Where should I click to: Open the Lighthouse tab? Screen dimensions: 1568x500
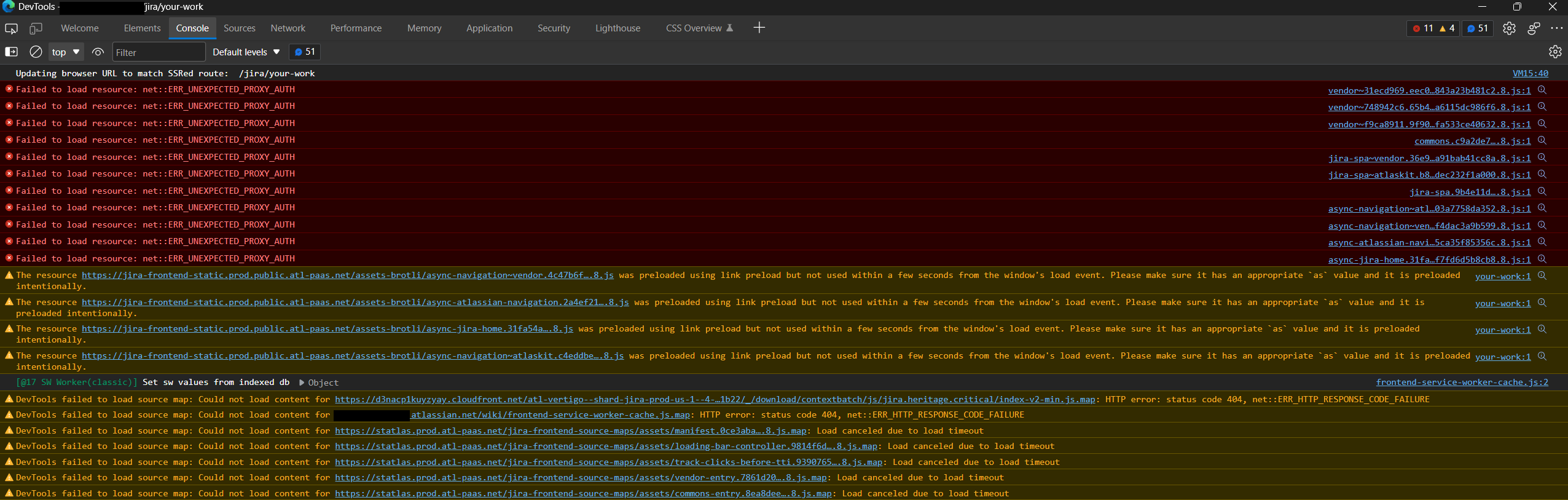618,28
